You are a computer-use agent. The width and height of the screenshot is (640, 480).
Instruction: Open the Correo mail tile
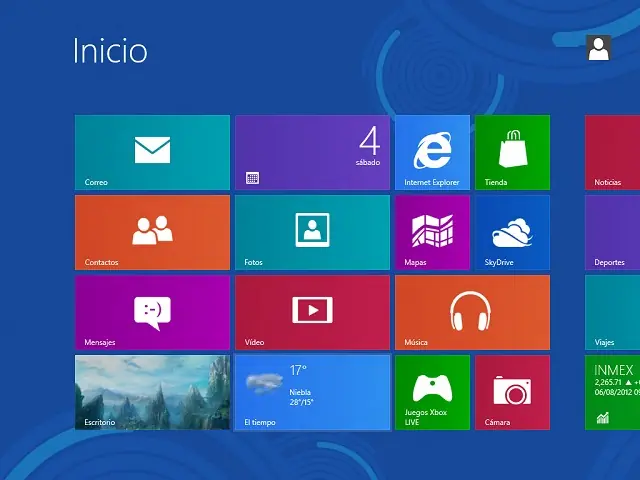[x=152, y=152]
